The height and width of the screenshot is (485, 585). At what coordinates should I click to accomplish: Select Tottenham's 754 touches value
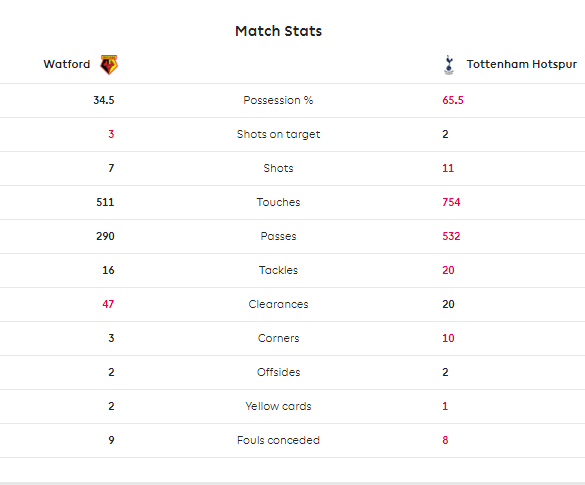coord(451,202)
